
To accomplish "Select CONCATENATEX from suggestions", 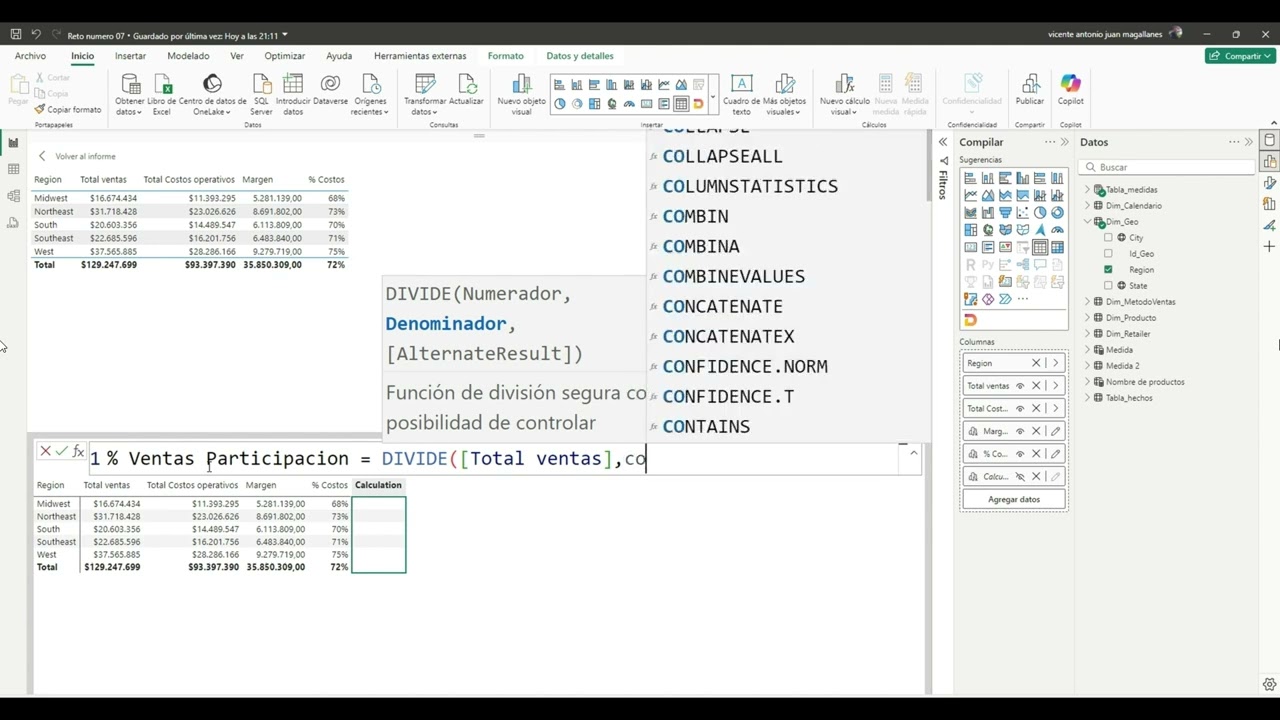I will pyautogui.click(x=728, y=336).
